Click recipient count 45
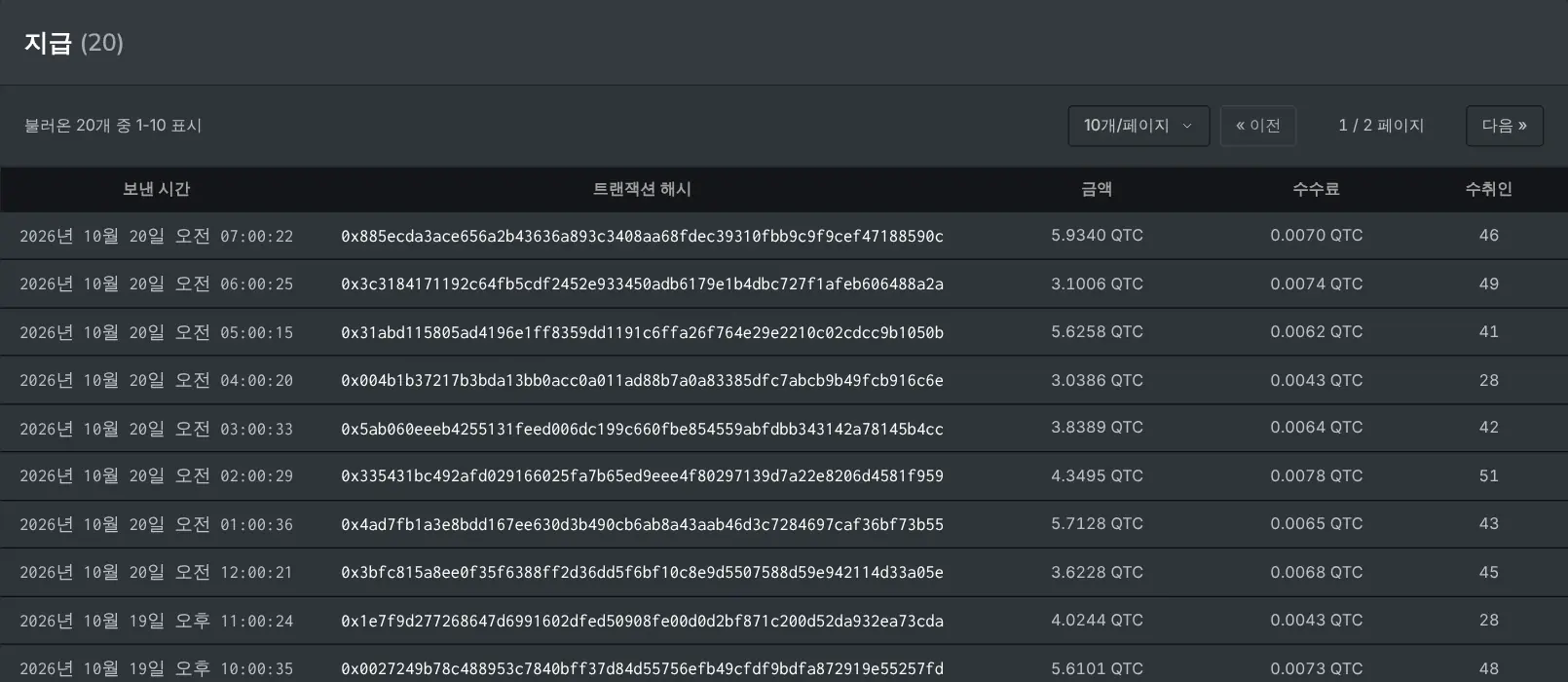This screenshot has width=1568, height=682. (x=1488, y=573)
